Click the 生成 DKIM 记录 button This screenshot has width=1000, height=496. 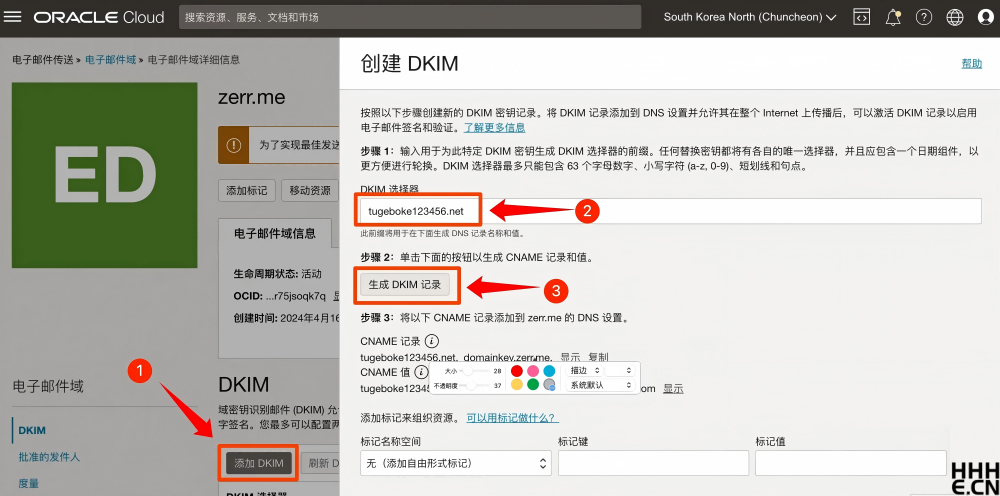pyautogui.click(x=405, y=285)
